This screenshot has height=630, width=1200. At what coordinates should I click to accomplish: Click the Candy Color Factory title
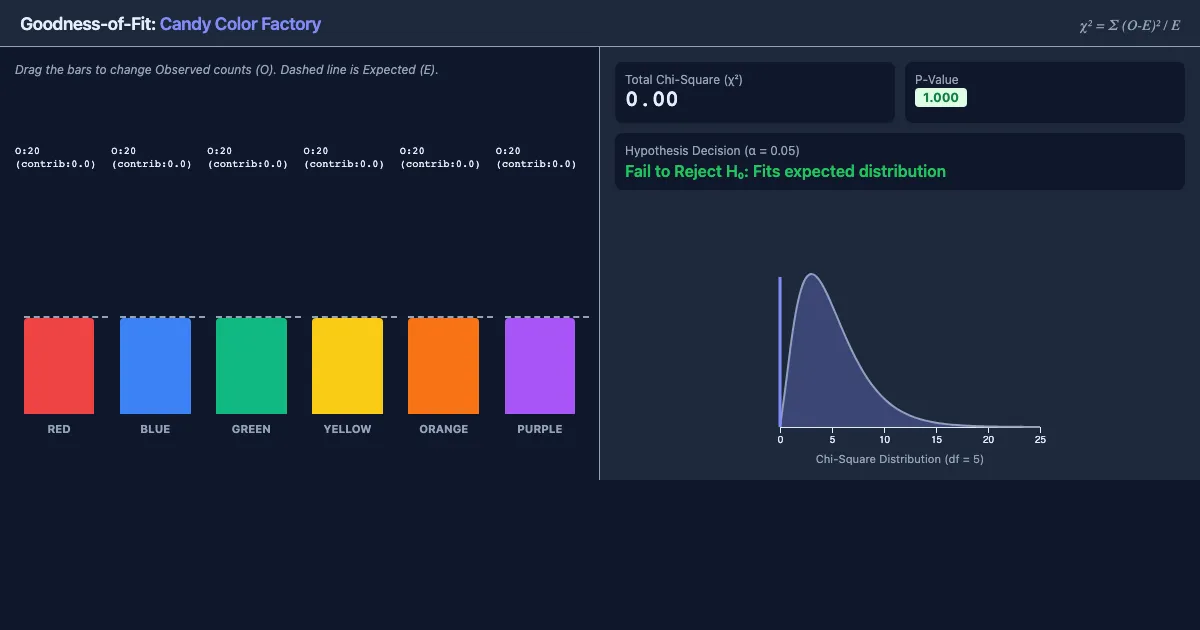pyautogui.click(x=240, y=24)
